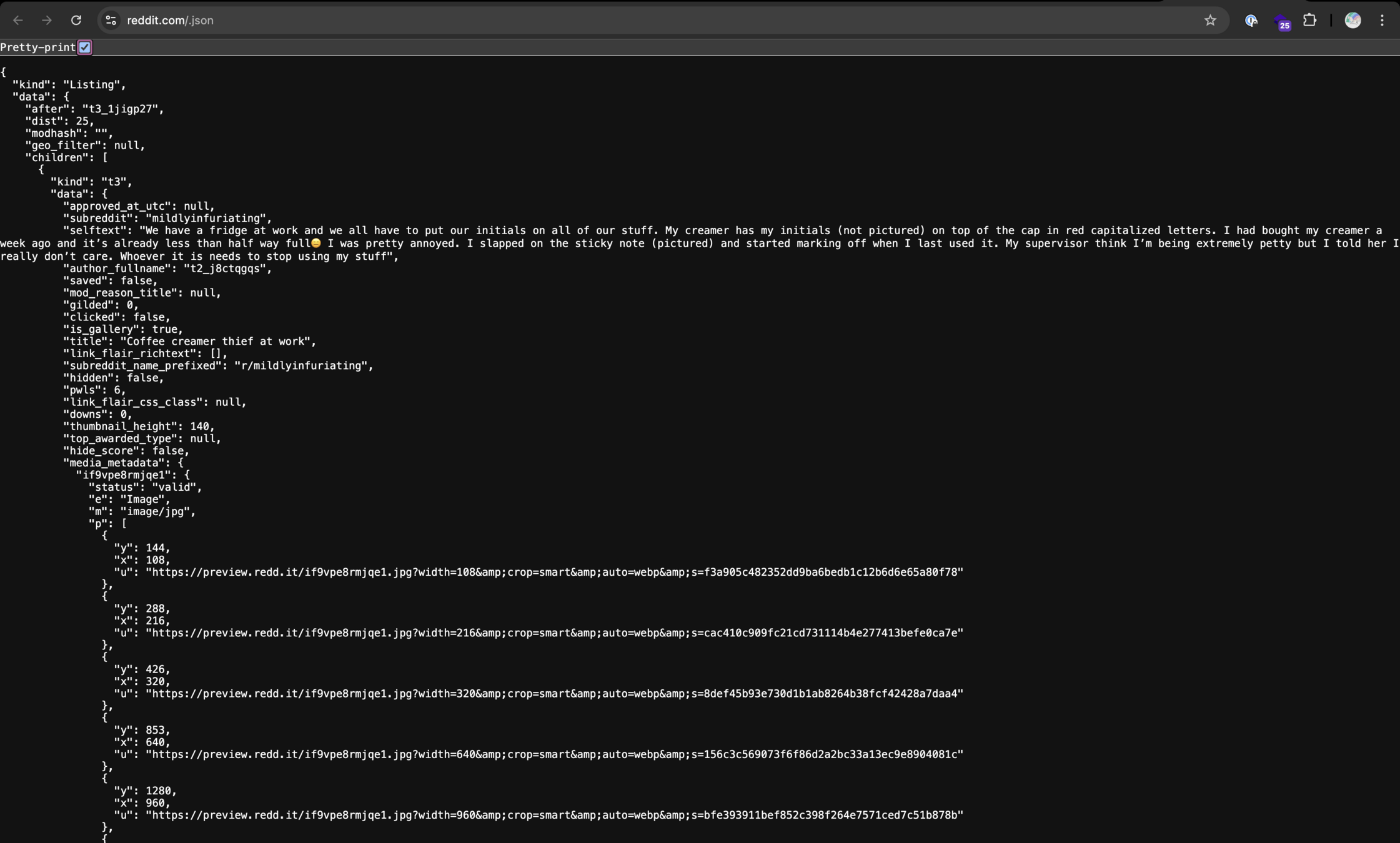The image size is (1400, 843).
Task: Click the preview URL with width=108
Action: tap(554, 572)
